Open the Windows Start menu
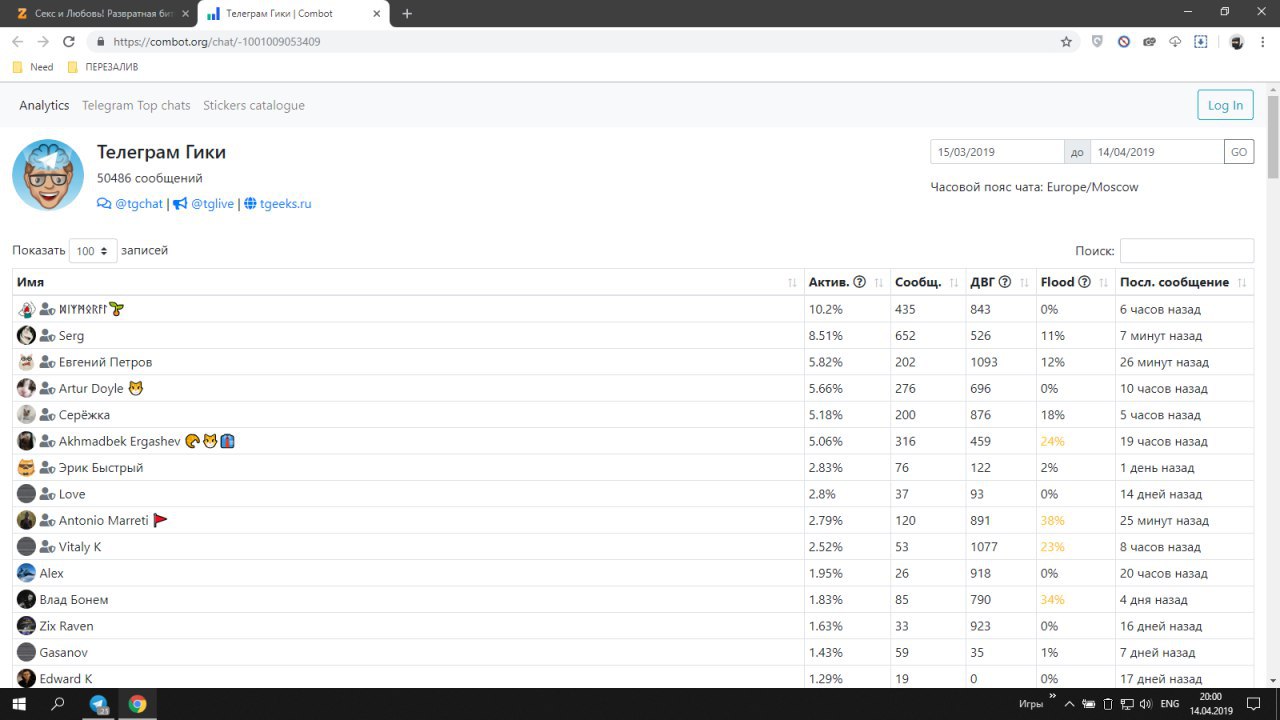 (19, 704)
